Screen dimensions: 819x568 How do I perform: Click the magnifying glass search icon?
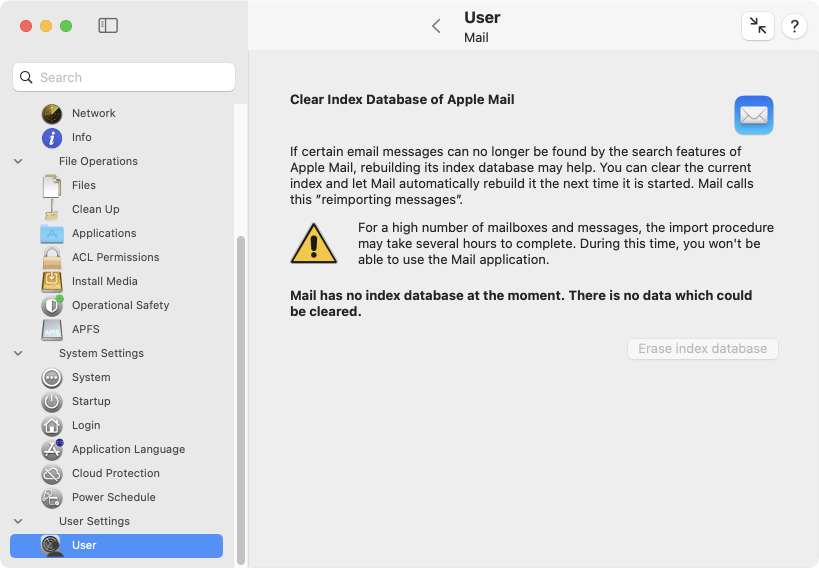pos(26,77)
